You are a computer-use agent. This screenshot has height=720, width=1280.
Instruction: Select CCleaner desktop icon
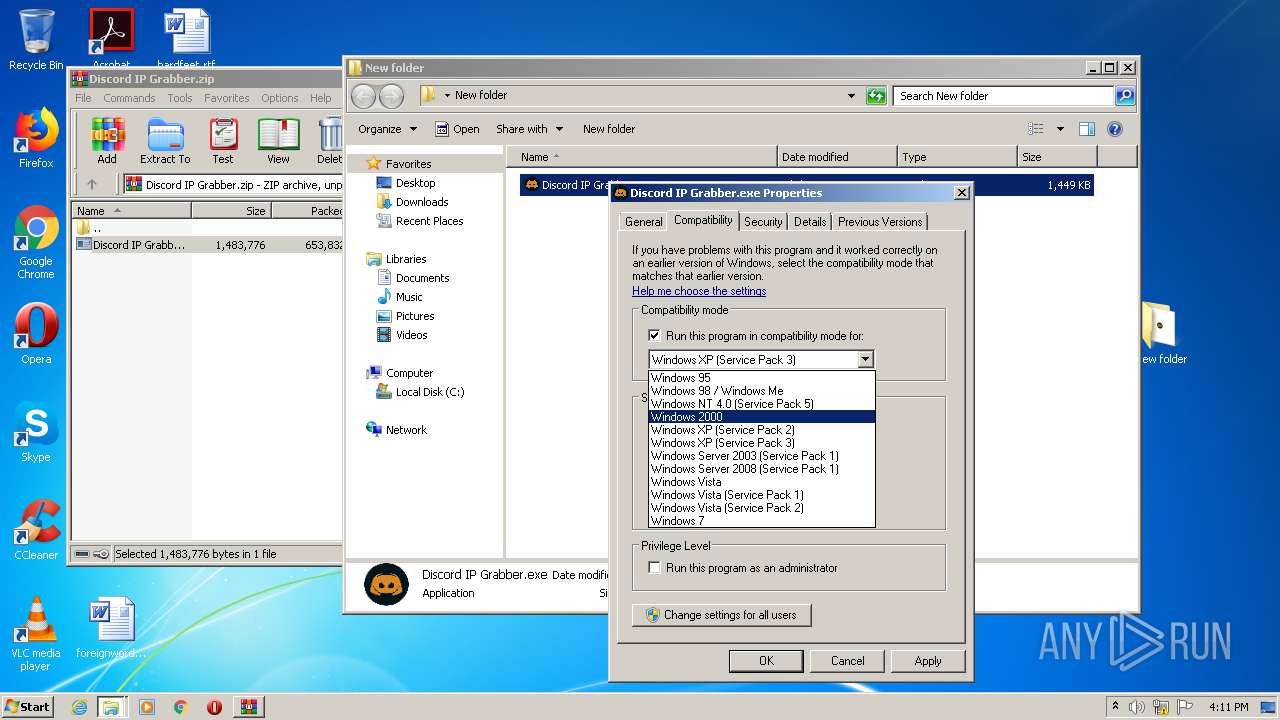click(x=36, y=530)
